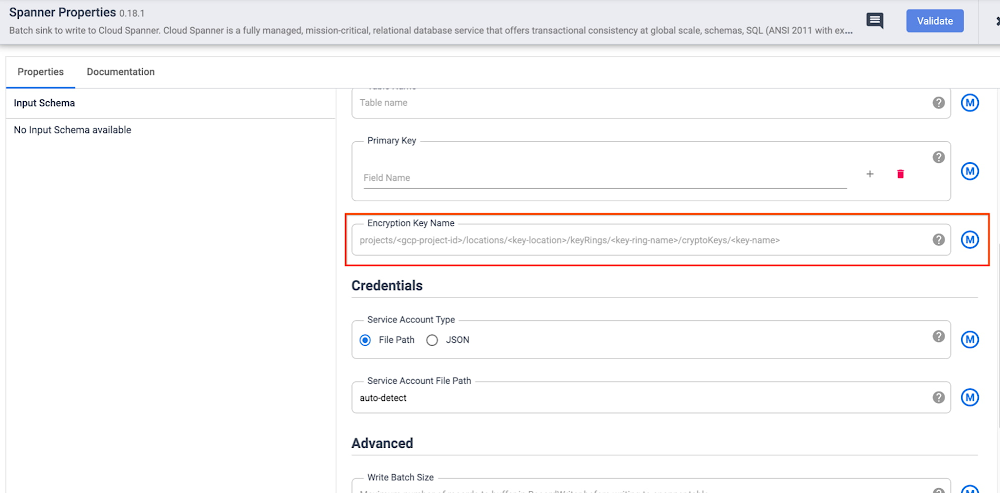Switch to the Documentation tab
Viewport: 1000px width, 493px height.
[x=120, y=72]
